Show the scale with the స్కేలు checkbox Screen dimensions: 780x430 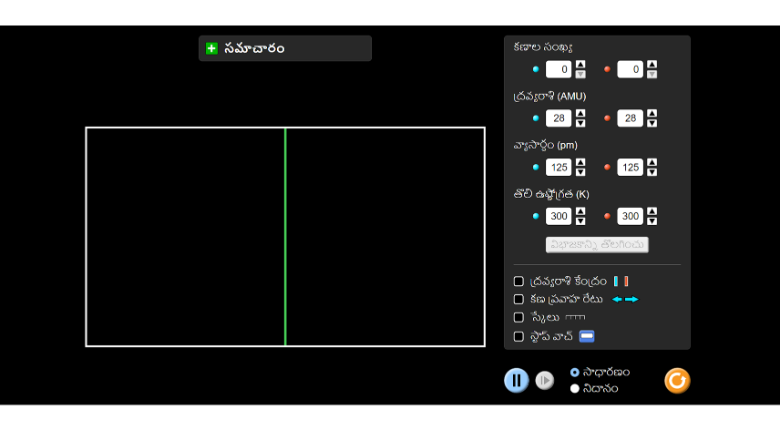(x=518, y=317)
